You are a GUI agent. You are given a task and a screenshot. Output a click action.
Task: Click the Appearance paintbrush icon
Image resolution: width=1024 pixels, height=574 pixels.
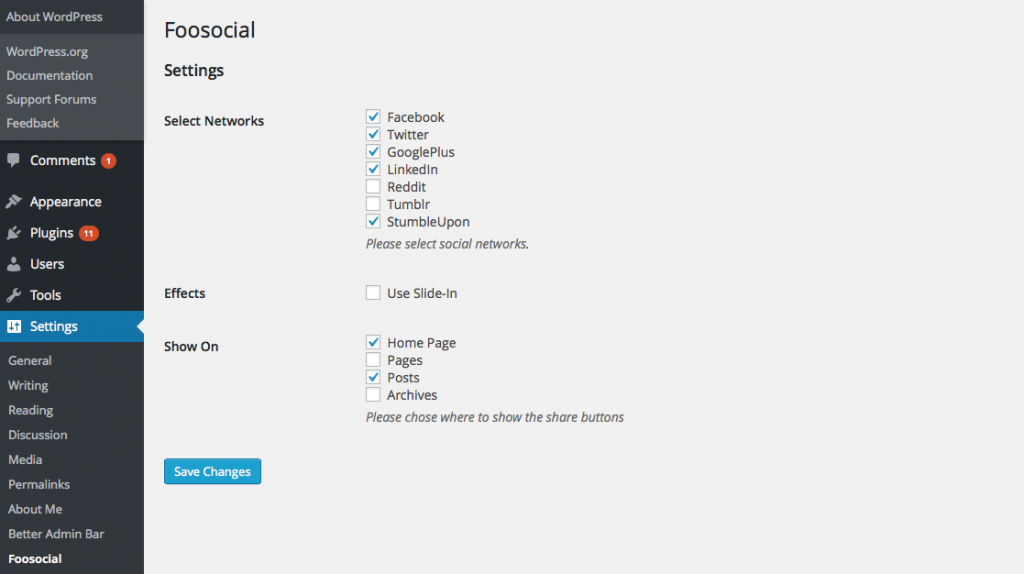(x=13, y=201)
